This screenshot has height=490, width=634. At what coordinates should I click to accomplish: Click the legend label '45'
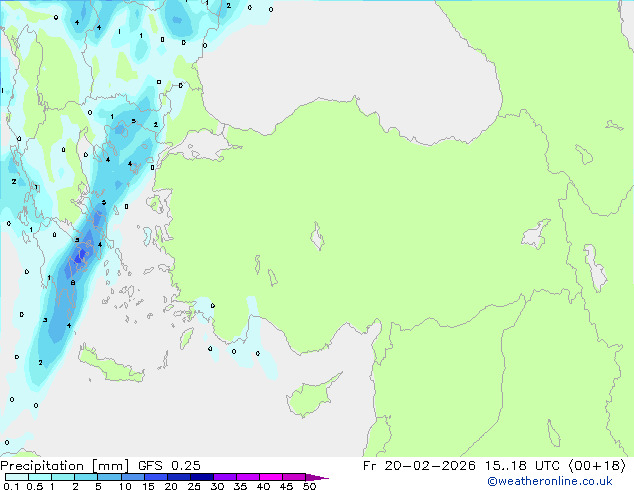tap(286, 486)
